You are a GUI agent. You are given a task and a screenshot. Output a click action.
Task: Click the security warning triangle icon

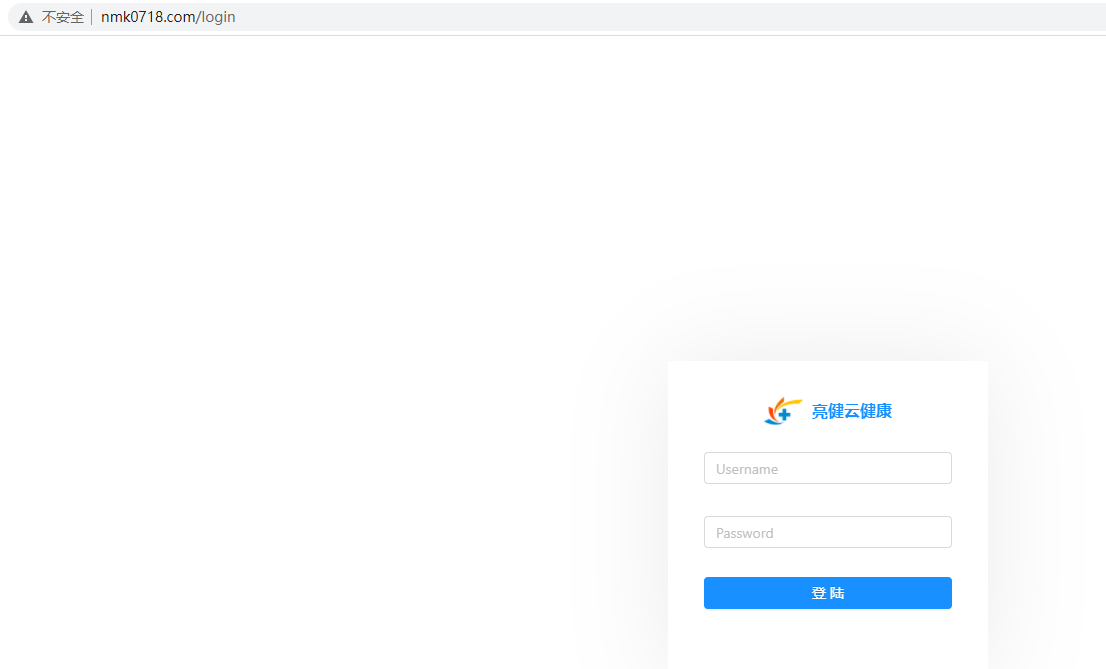26,17
